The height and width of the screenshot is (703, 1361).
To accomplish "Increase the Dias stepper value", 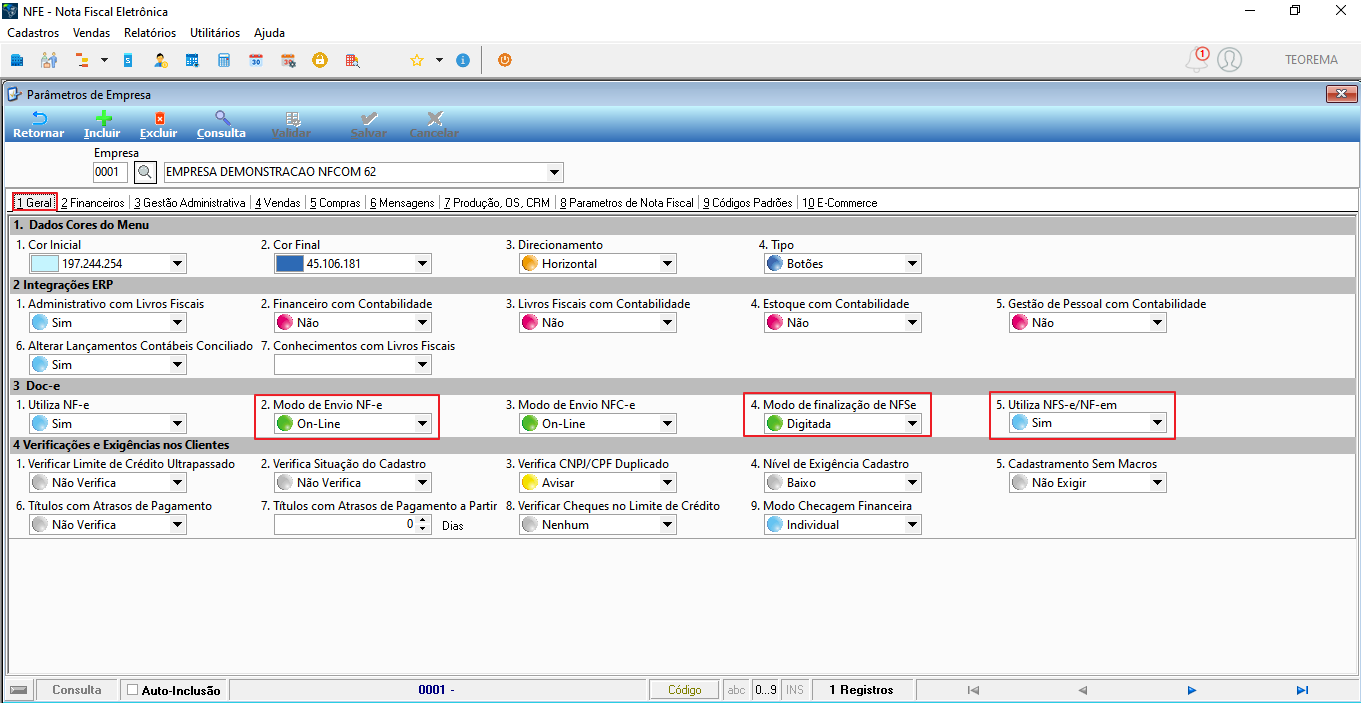I will point(423,519).
